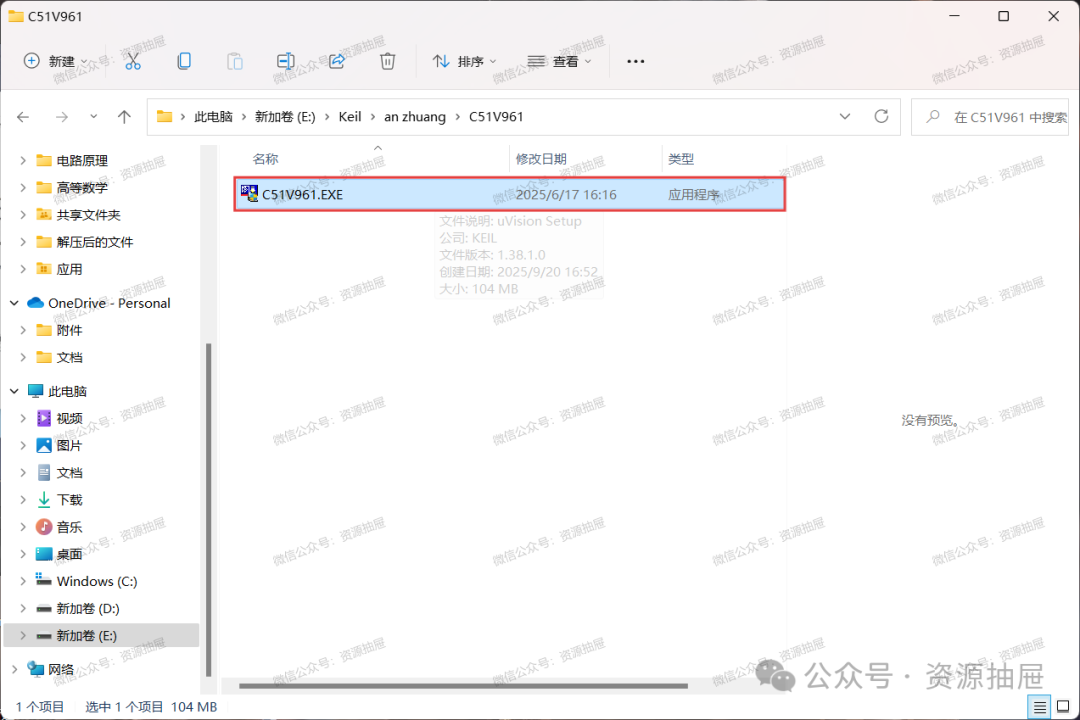Open the 共享文件夹 folder in sidebar
Image resolution: width=1080 pixels, height=720 pixels.
click(88, 215)
